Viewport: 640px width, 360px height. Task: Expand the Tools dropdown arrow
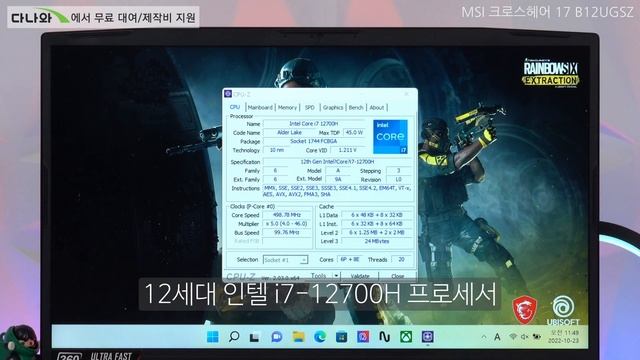click(x=336, y=276)
